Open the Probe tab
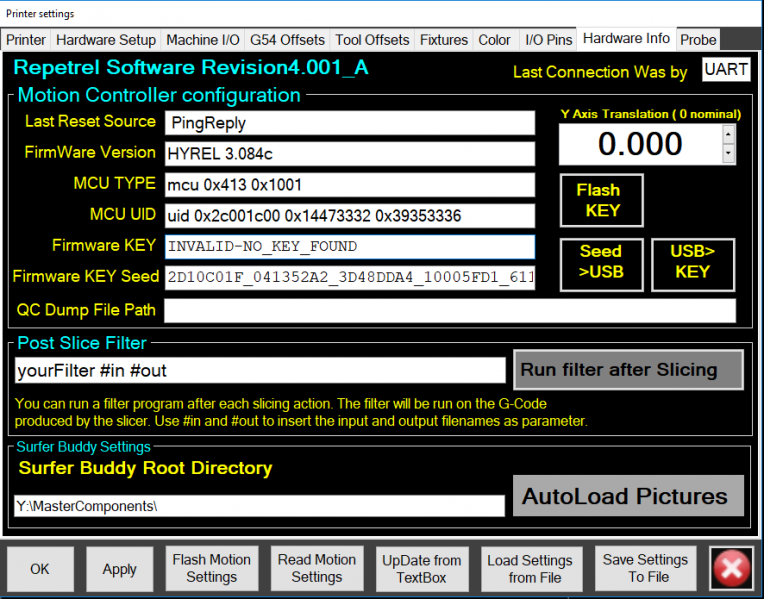The height and width of the screenshot is (599, 764). point(698,40)
